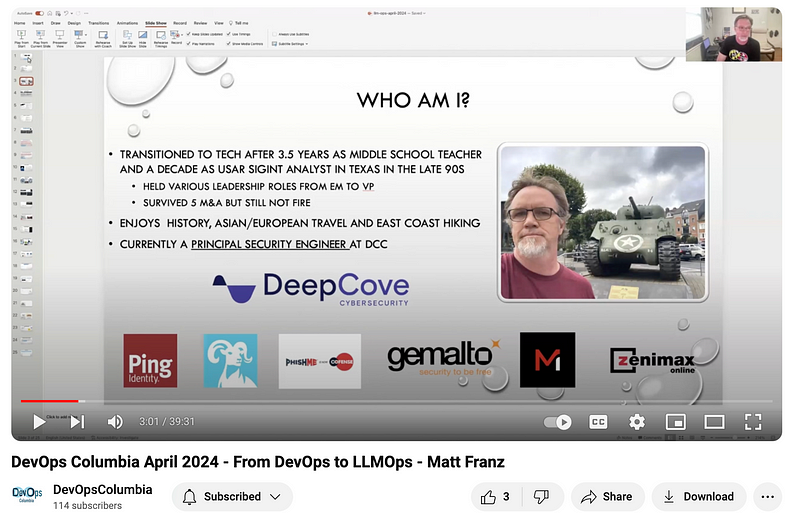800x513 pixels.
Task: Open Set Up Slide Show
Action: [x=128, y=38]
